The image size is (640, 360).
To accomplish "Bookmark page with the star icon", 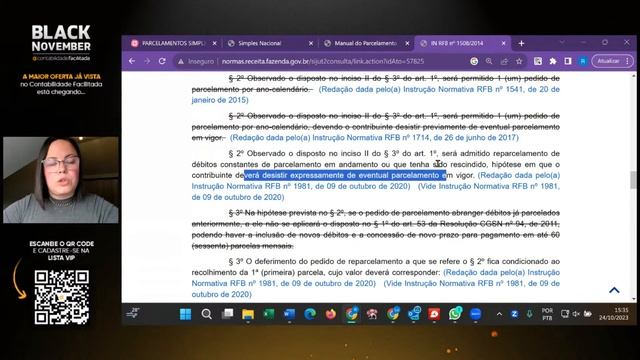I will [x=519, y=61].
